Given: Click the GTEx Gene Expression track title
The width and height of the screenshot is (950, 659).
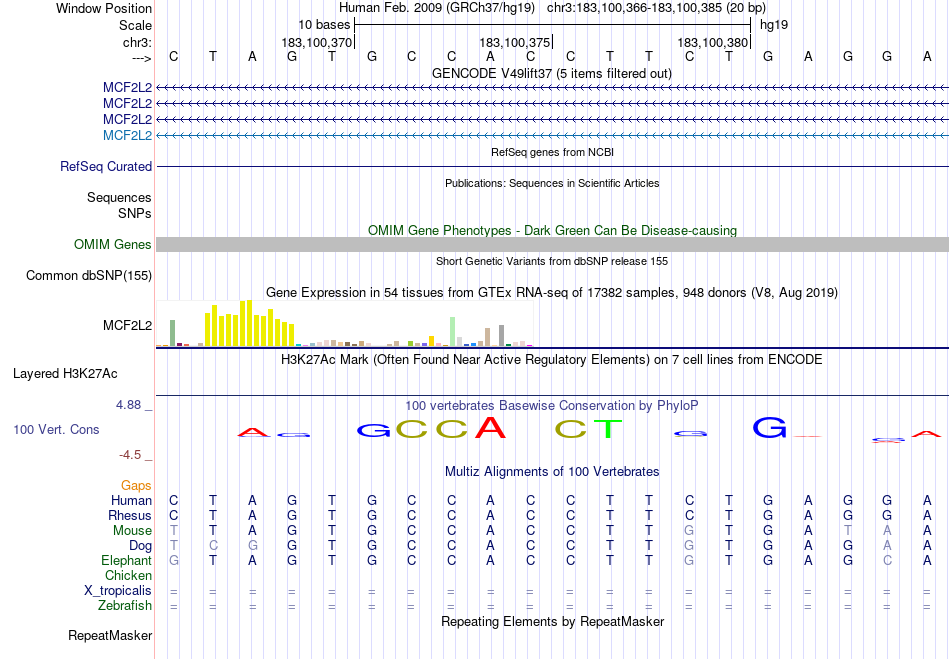Looking at the screenshot, I should [x=552, y=293].
